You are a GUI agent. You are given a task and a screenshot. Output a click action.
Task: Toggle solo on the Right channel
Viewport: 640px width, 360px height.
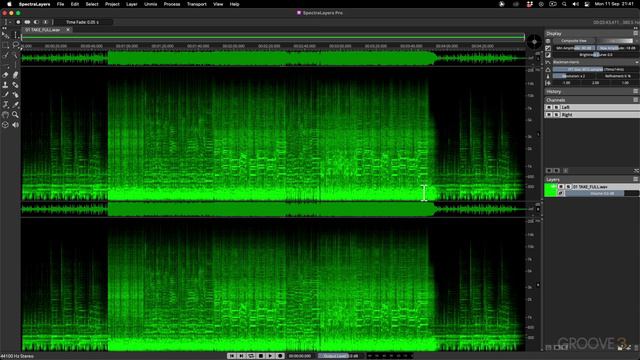pyautogui.click(x=556, y=115)
